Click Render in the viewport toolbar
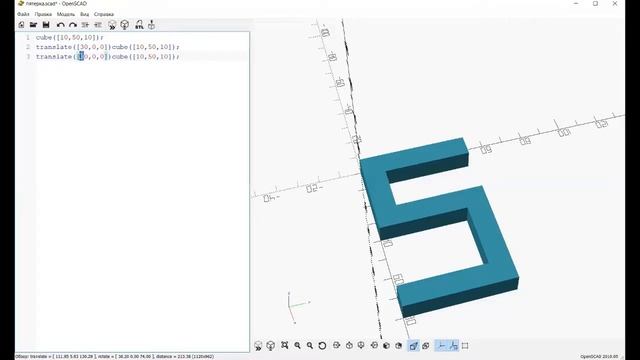This screenshot has width=640, height=360. tap(271, 346)
